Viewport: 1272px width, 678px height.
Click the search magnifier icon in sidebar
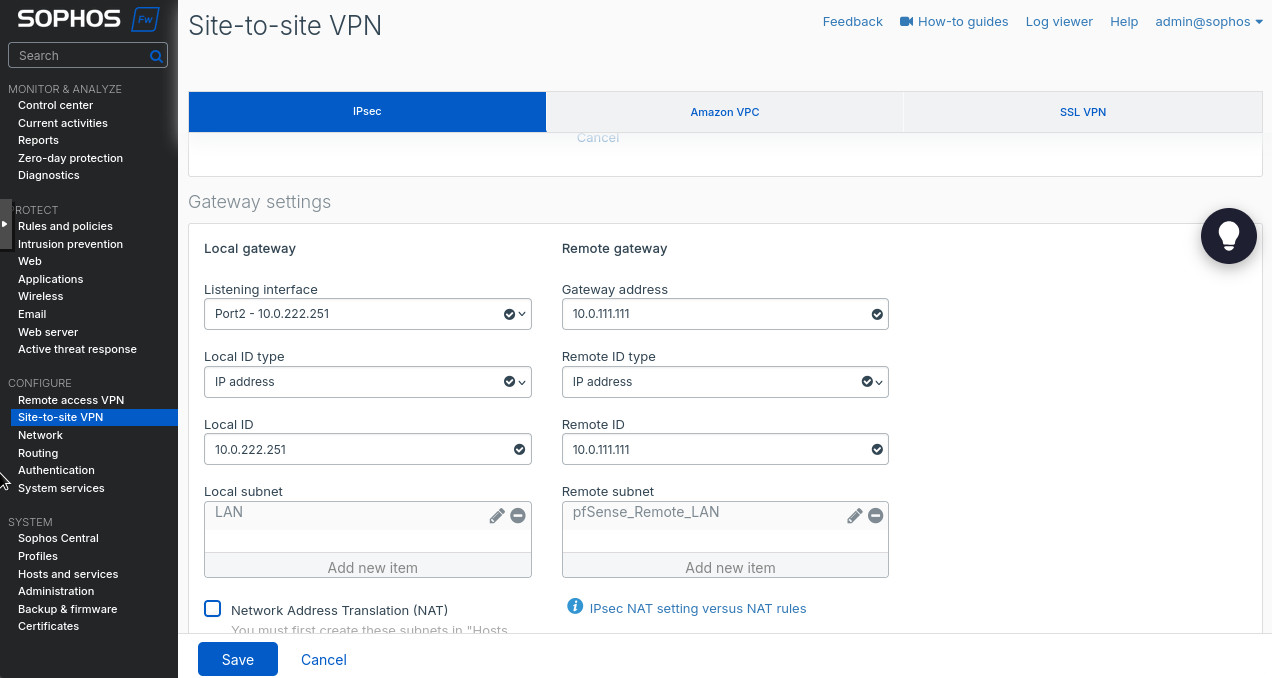point(156,56)
